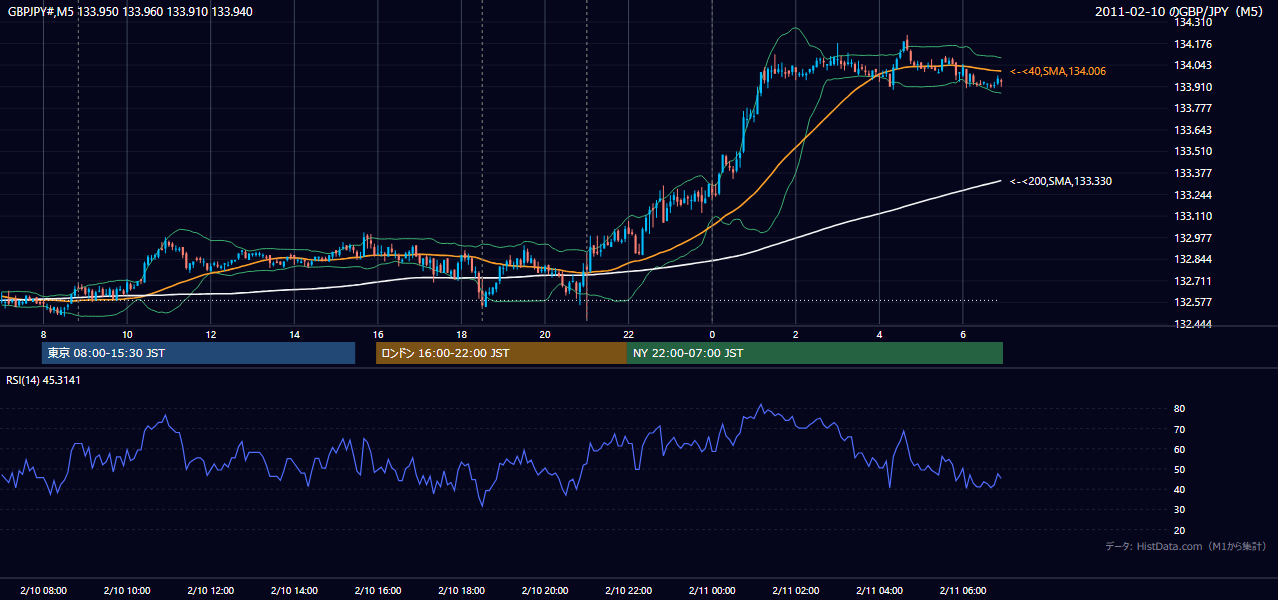The width and height of the screenshot is (1278, 600).
Task: Click the 2/10 22:00 date axis label
Action: tap(628, 591)
